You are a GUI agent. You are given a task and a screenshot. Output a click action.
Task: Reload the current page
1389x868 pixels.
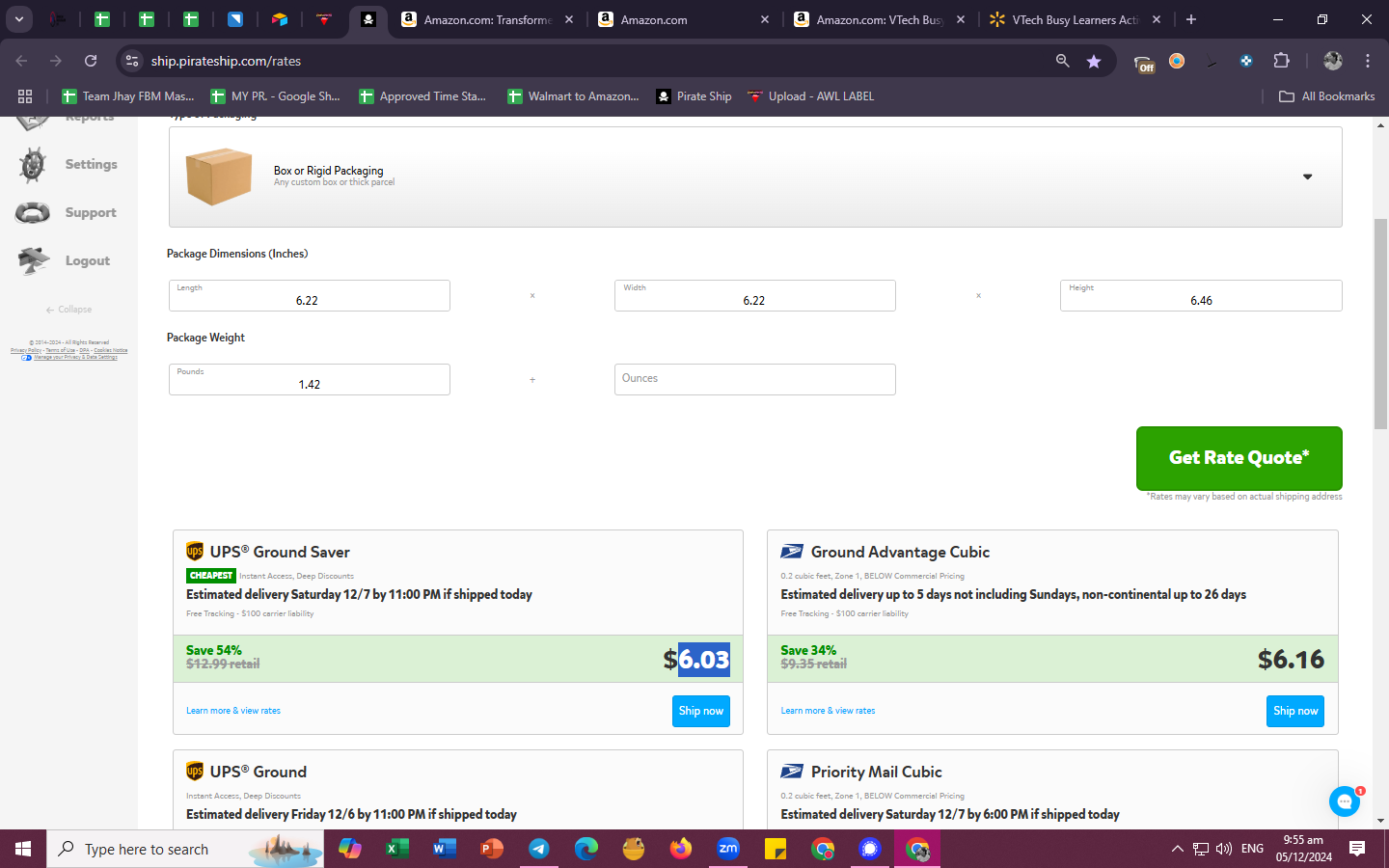point(91,61)
